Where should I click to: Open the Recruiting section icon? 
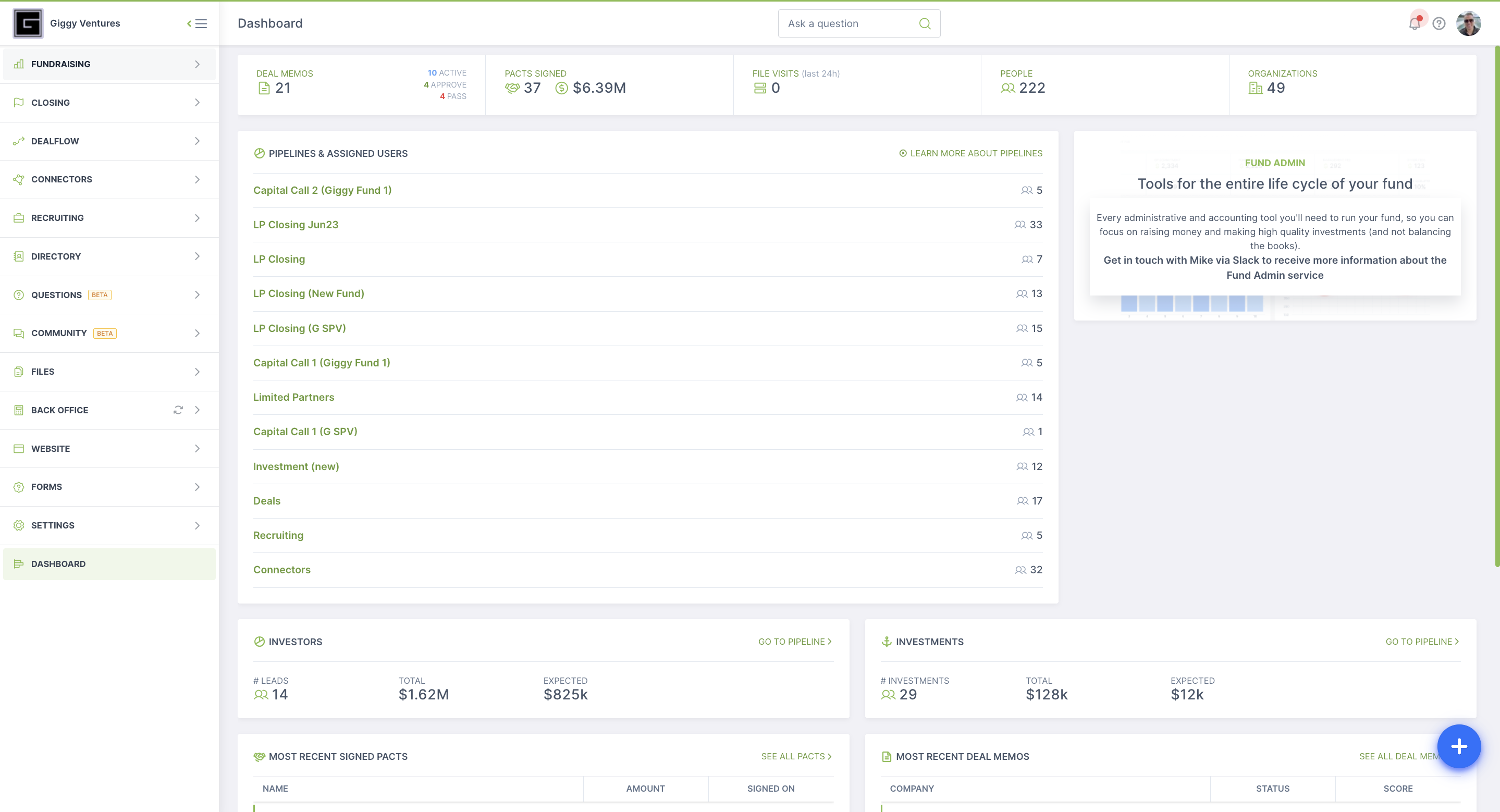18,217
